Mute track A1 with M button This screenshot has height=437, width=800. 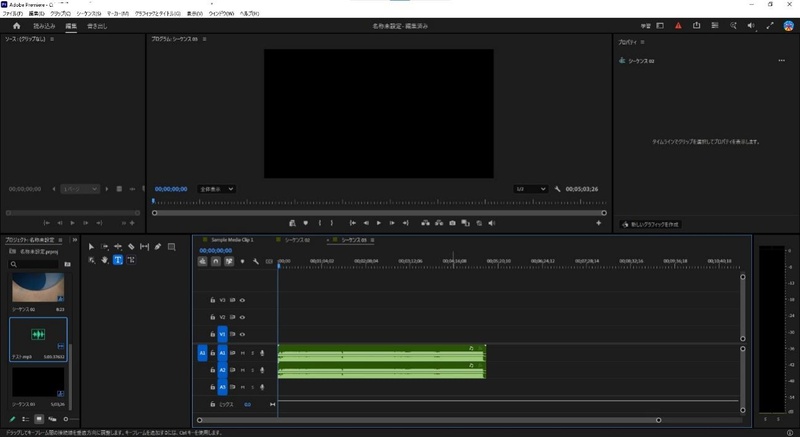(243, 353)
